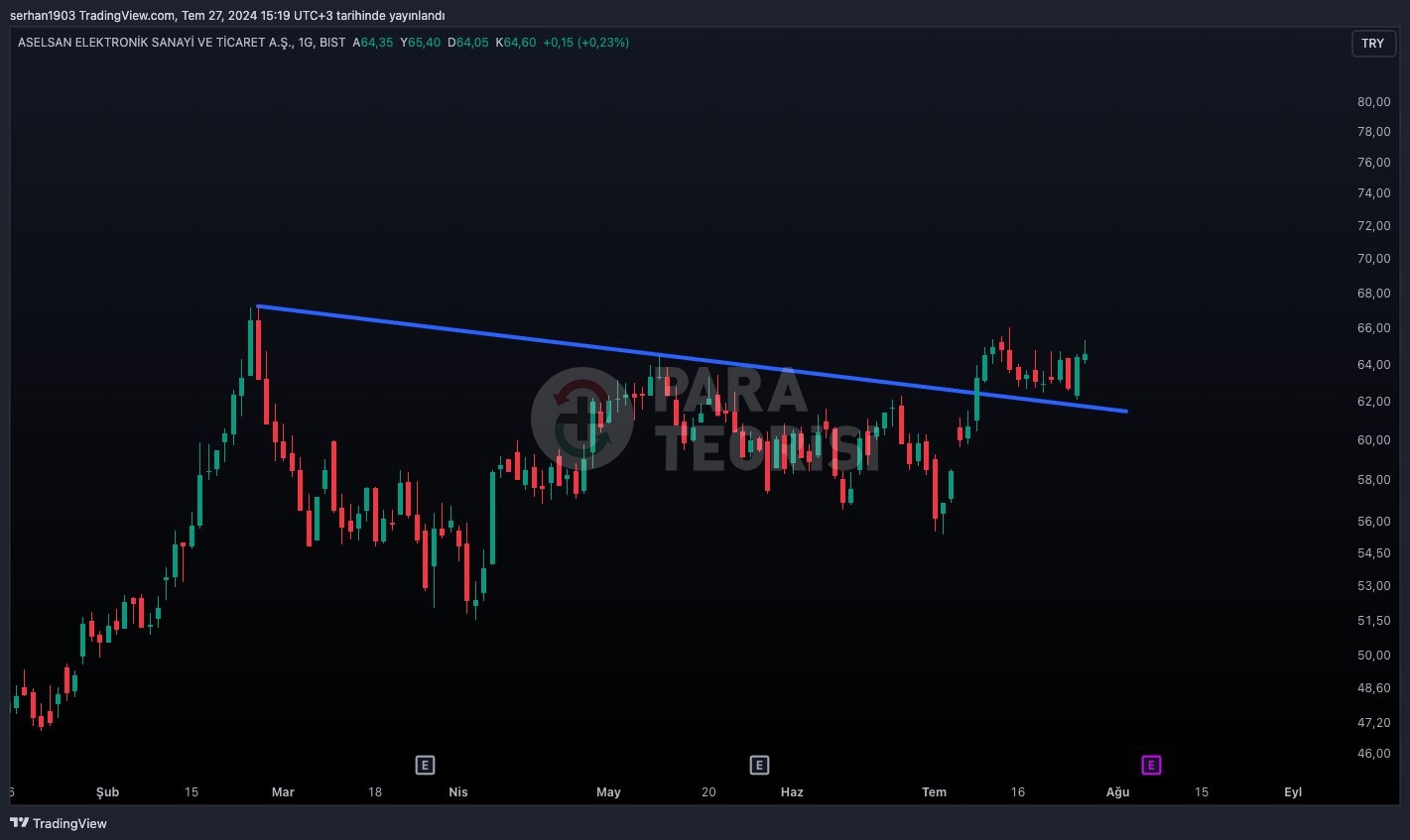1410x840 pixels.
Task: Click the Mar label on time axis
Action: click(x=283, y=792)
